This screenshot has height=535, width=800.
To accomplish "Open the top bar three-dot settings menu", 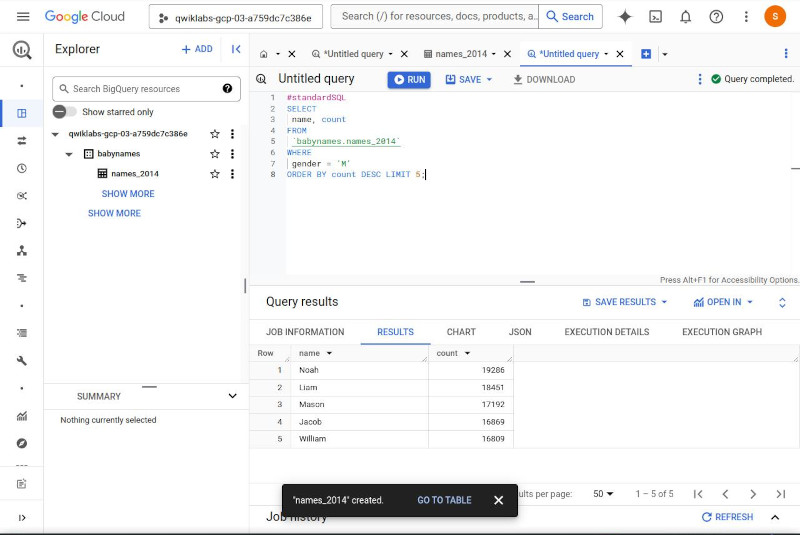I will click(746, 17).
